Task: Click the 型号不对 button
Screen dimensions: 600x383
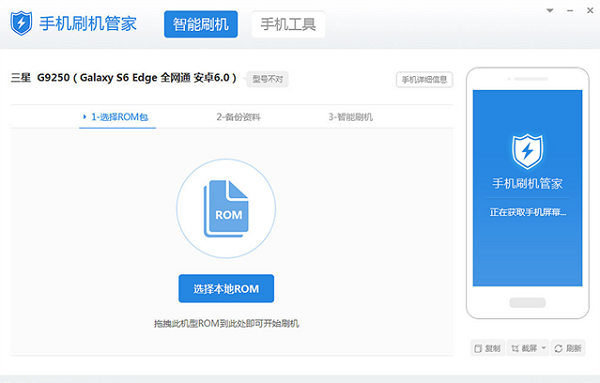Action: click(267, 79)
